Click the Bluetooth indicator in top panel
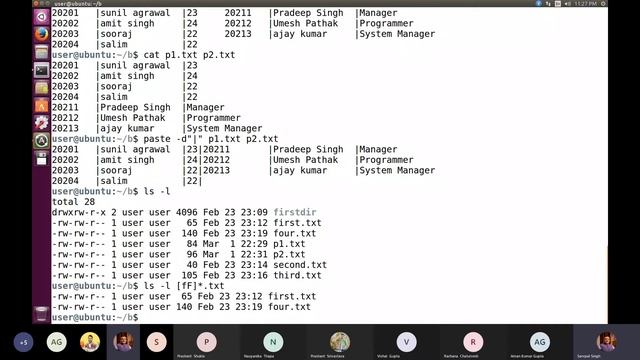The width and height of the screenshot is (640, 360). pyautogui.click(x=539, y=3)
